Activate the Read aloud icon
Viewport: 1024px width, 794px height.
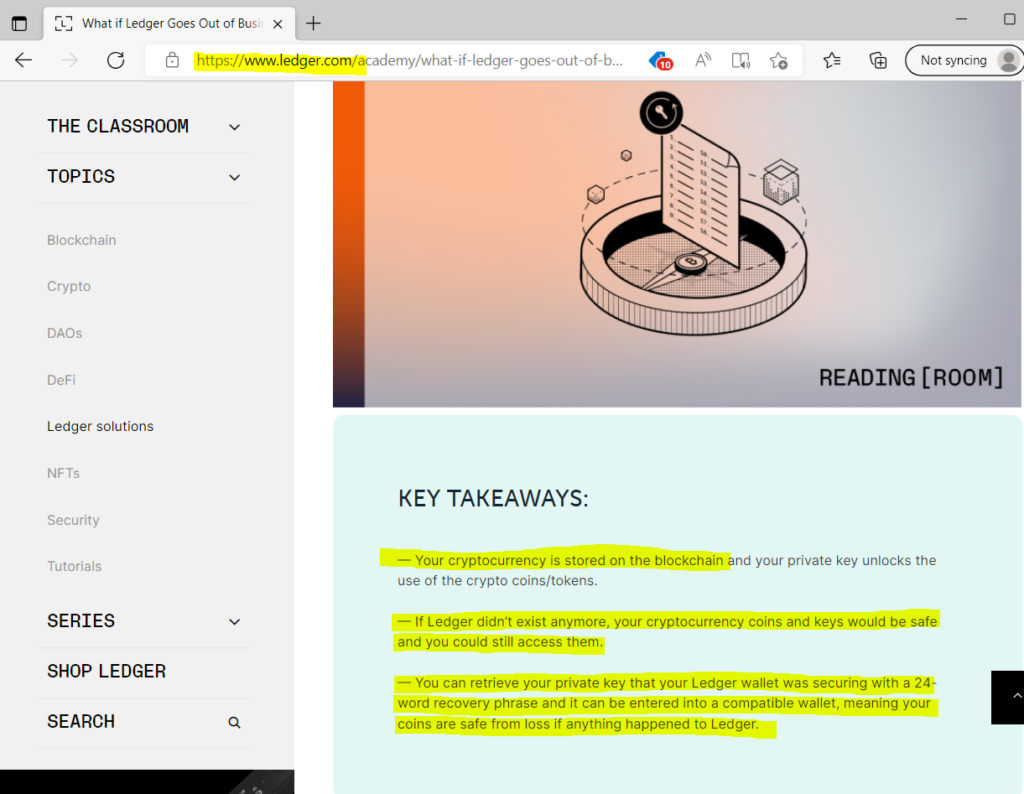[703, 60]
